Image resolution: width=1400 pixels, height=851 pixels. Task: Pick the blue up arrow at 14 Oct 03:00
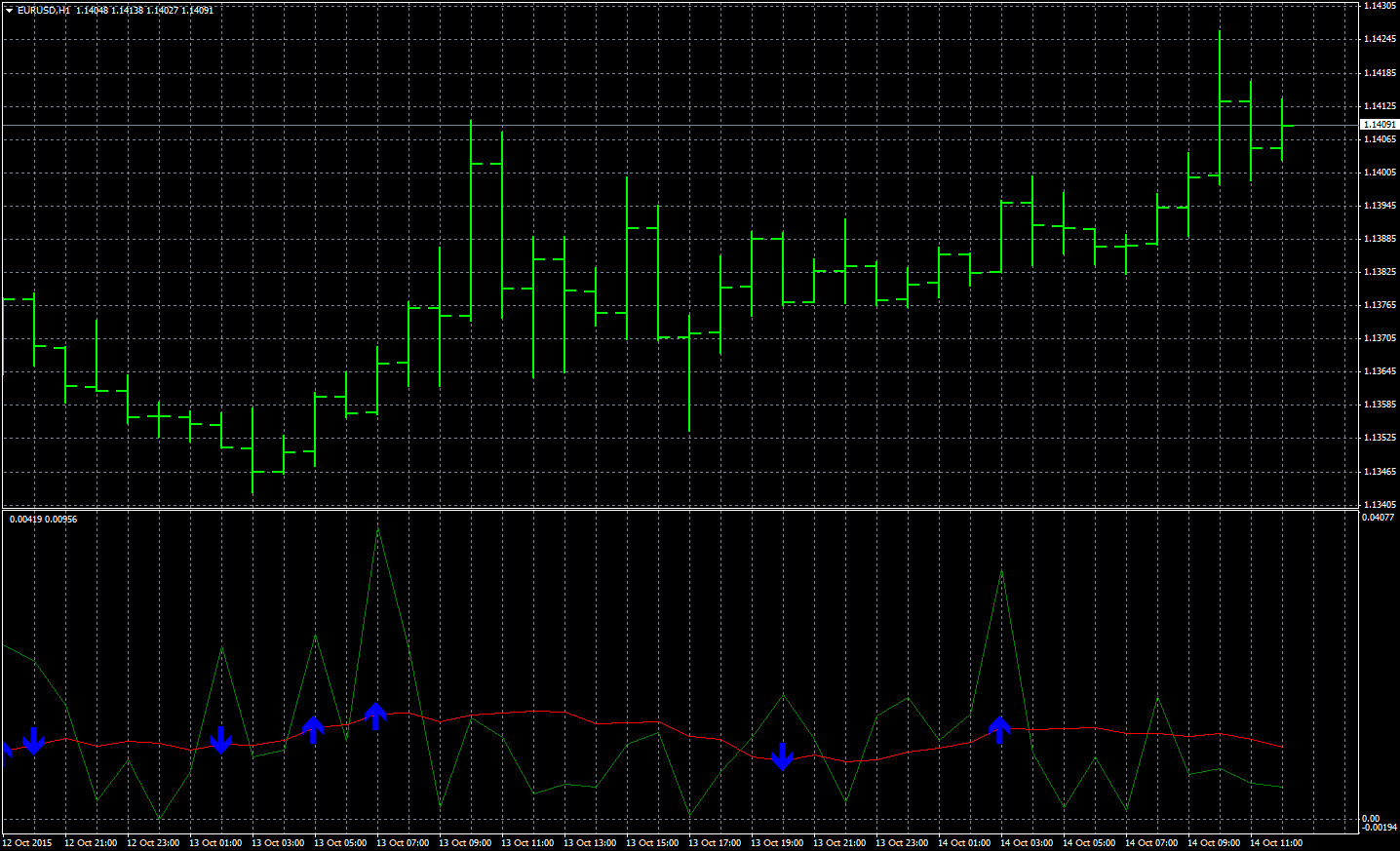tap(1000, 730)
